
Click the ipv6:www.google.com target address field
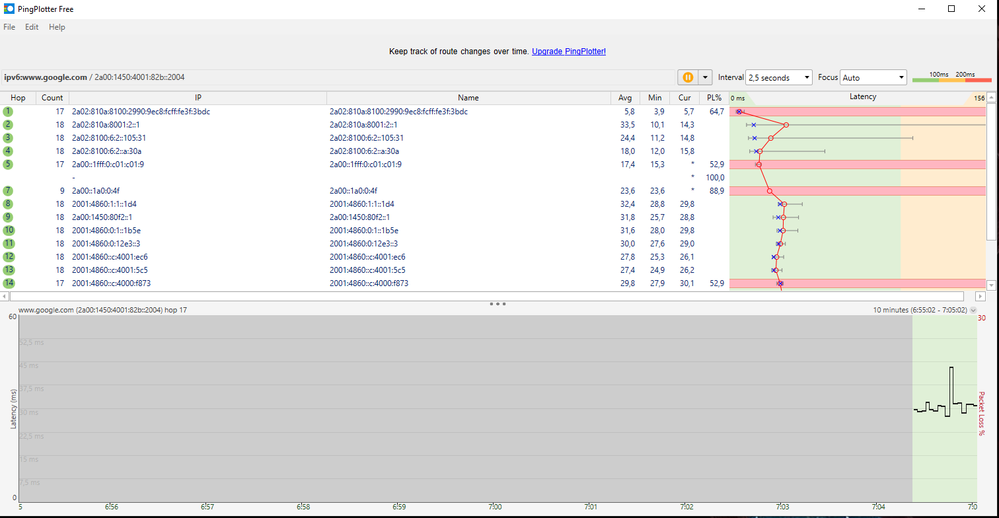pyautogui.click(x=338, y=77)
